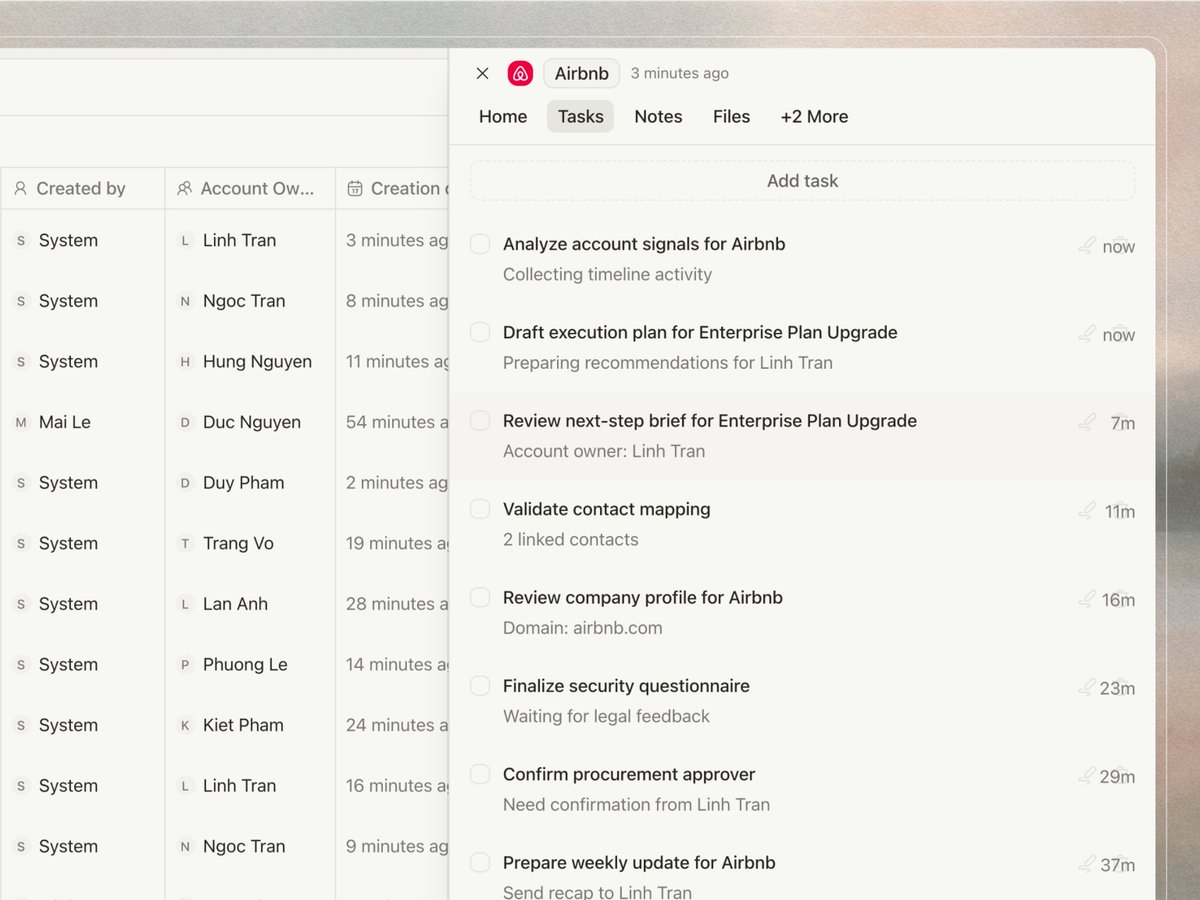Check off Analyze account signals for Airbnb
Viewport: 1200px width, 900px height.
(x=480, y=243)
